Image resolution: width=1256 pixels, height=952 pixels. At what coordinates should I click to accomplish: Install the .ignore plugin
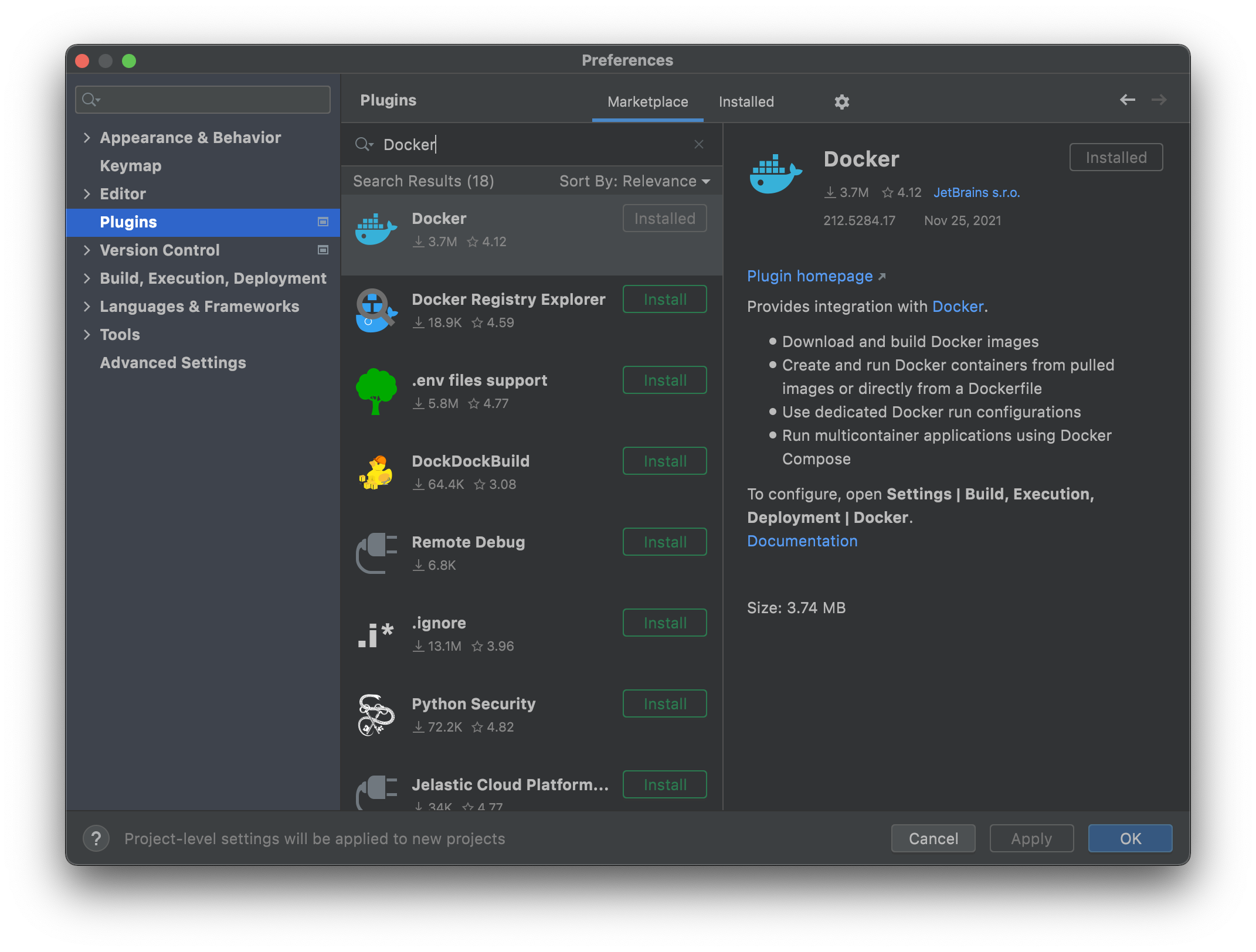point(664,623)
